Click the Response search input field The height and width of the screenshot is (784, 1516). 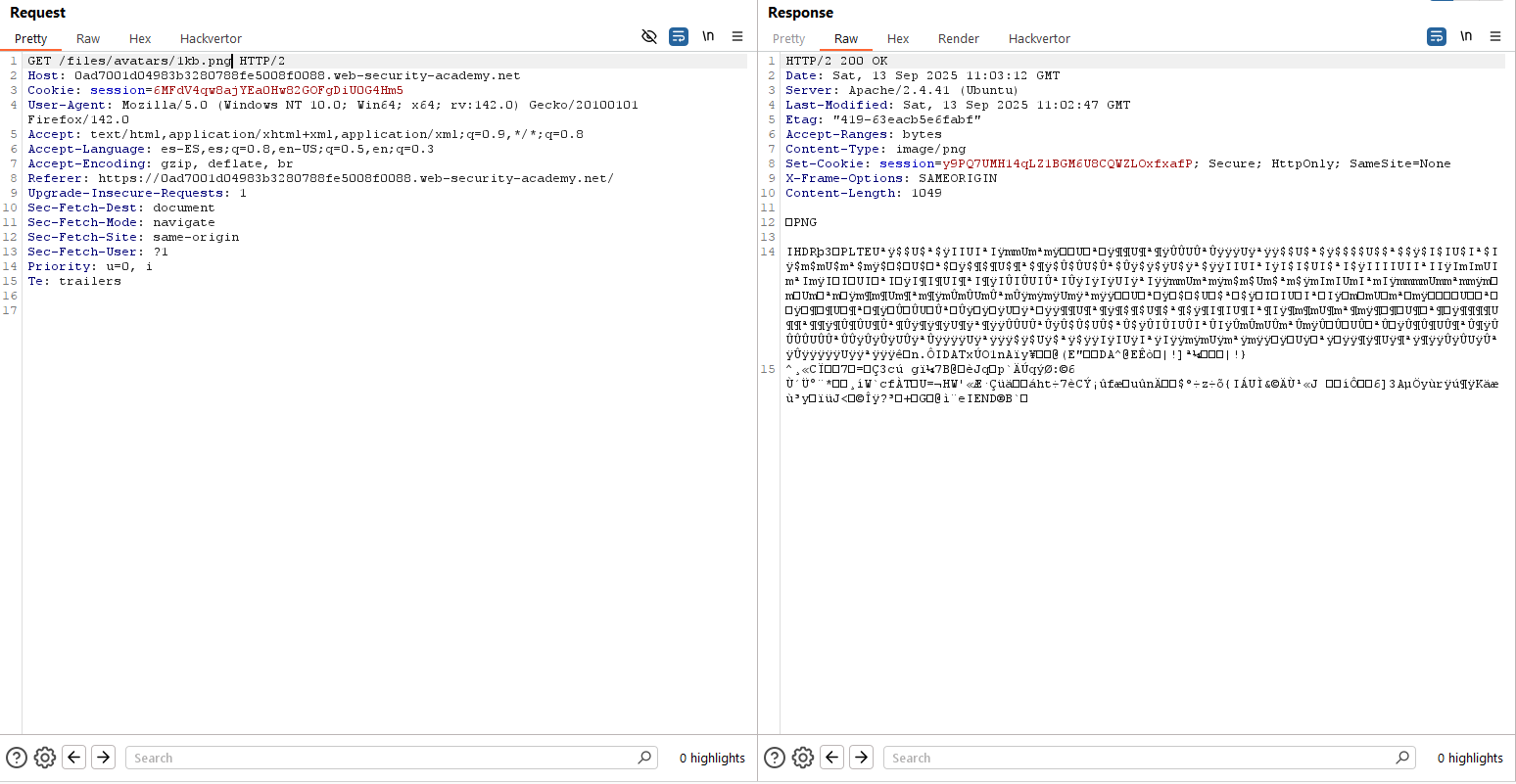coord(1141,758)
